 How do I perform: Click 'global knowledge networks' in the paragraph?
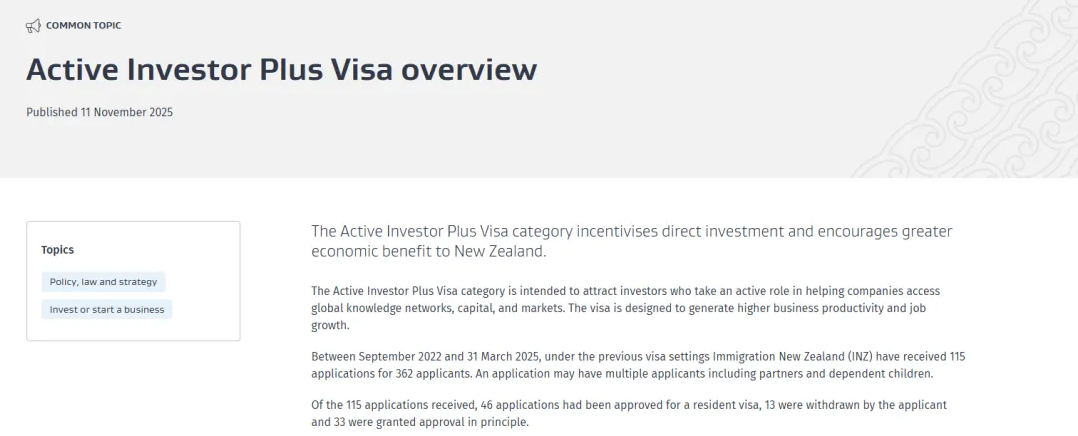374,308
